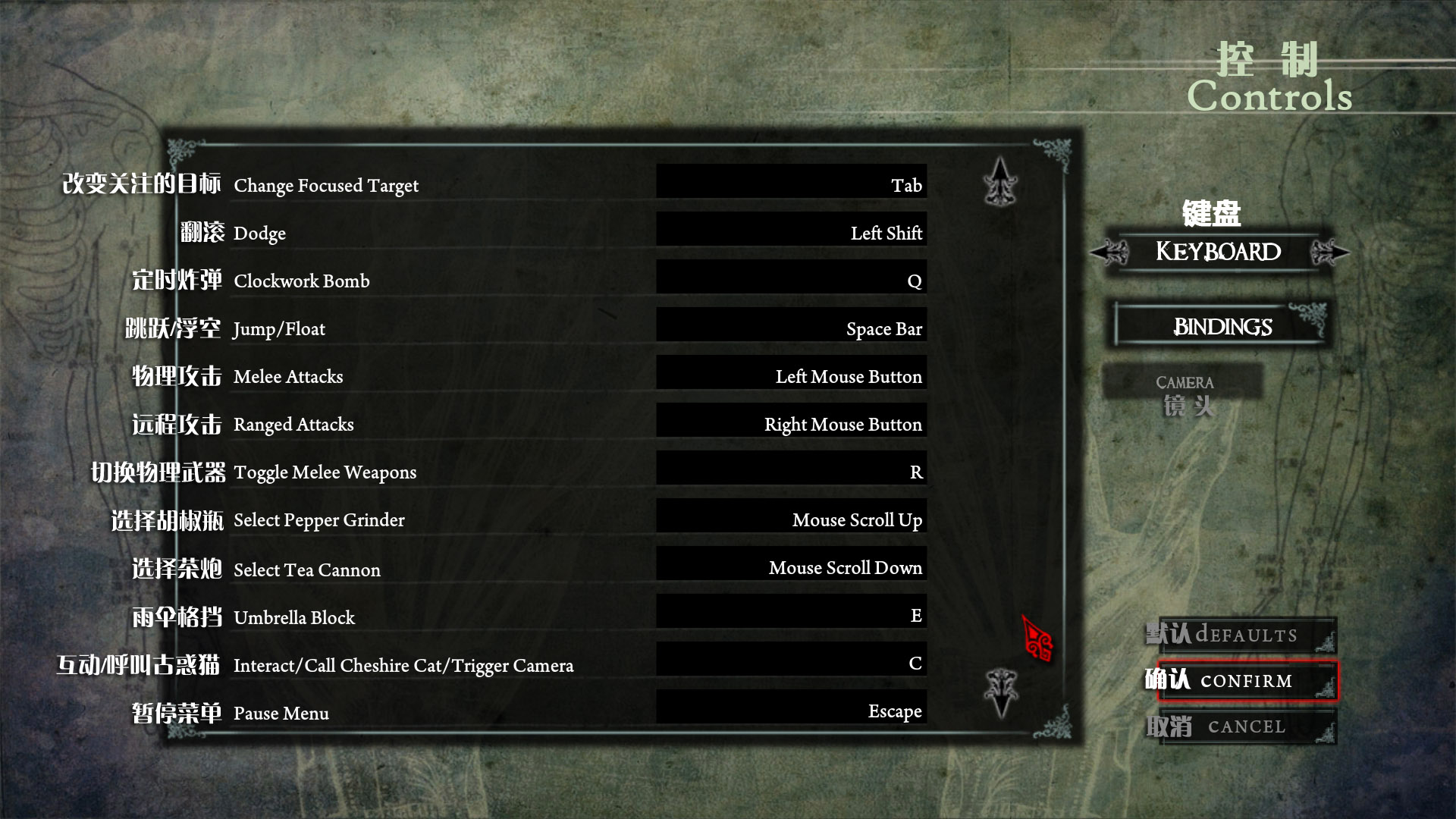
Task: Edit the Jump/Float Space Bar binding
Action: (791, 325)
